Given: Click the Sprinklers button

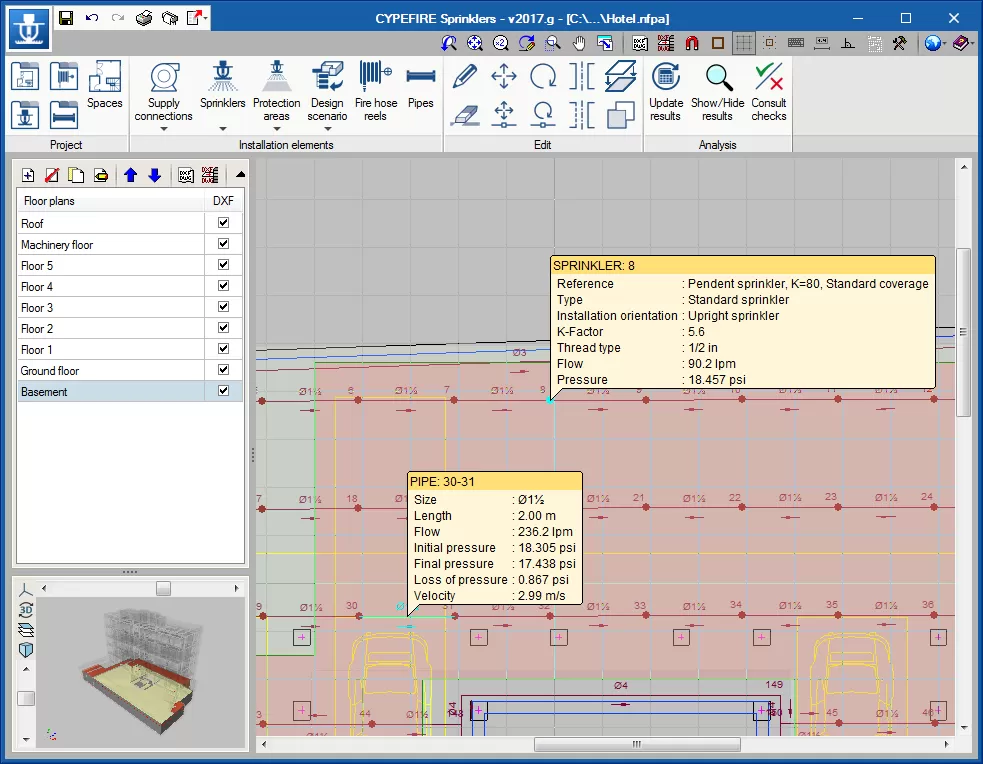Looking at the screenshot, I should click(x=223, y=85).
